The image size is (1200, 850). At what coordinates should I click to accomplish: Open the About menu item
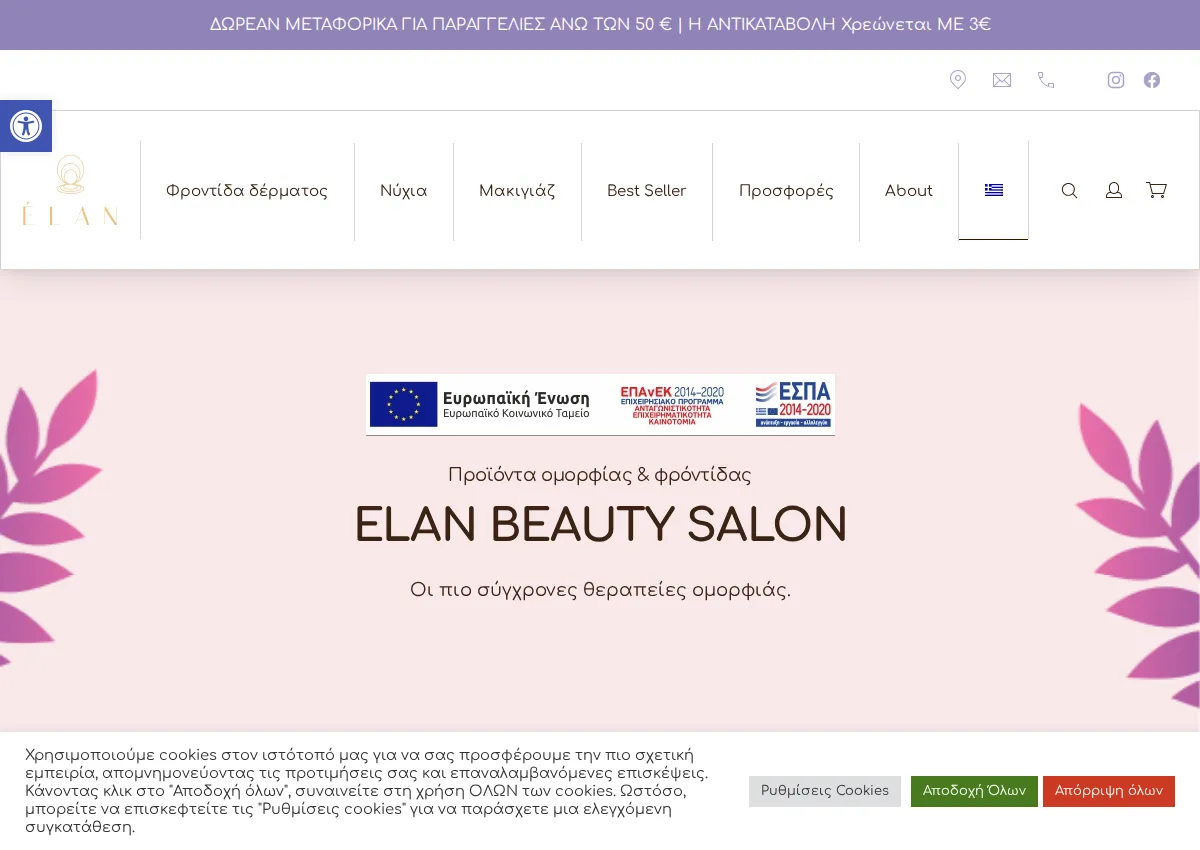[909, 191]
